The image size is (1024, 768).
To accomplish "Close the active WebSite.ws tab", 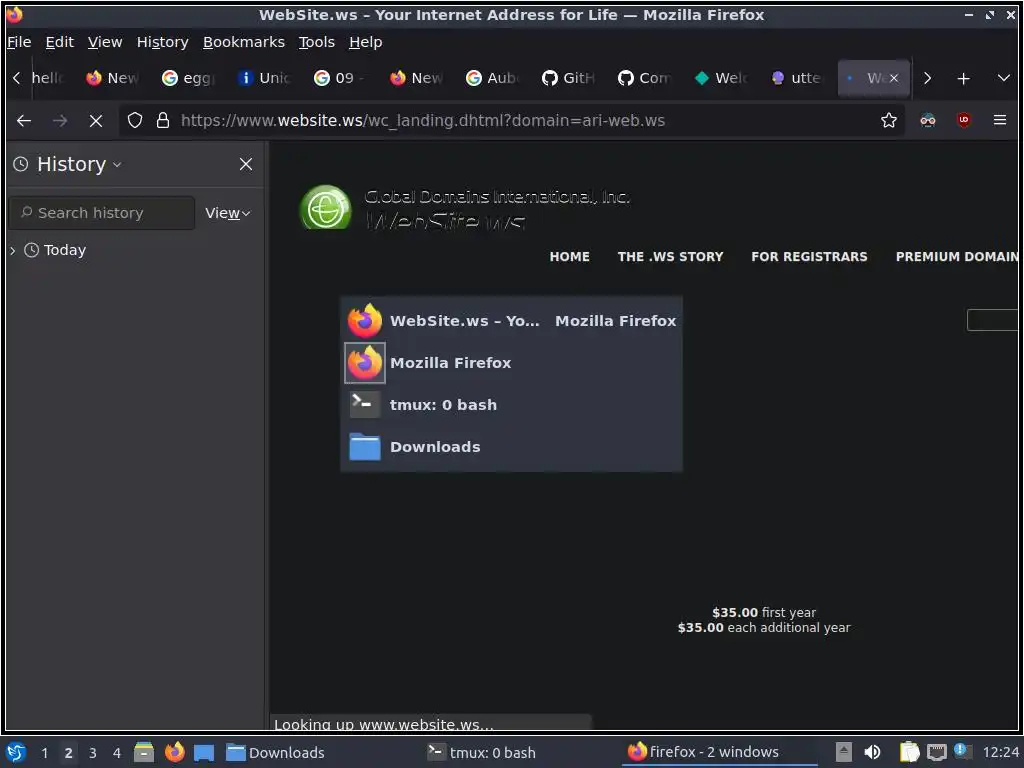I will [x=894, y=78].
